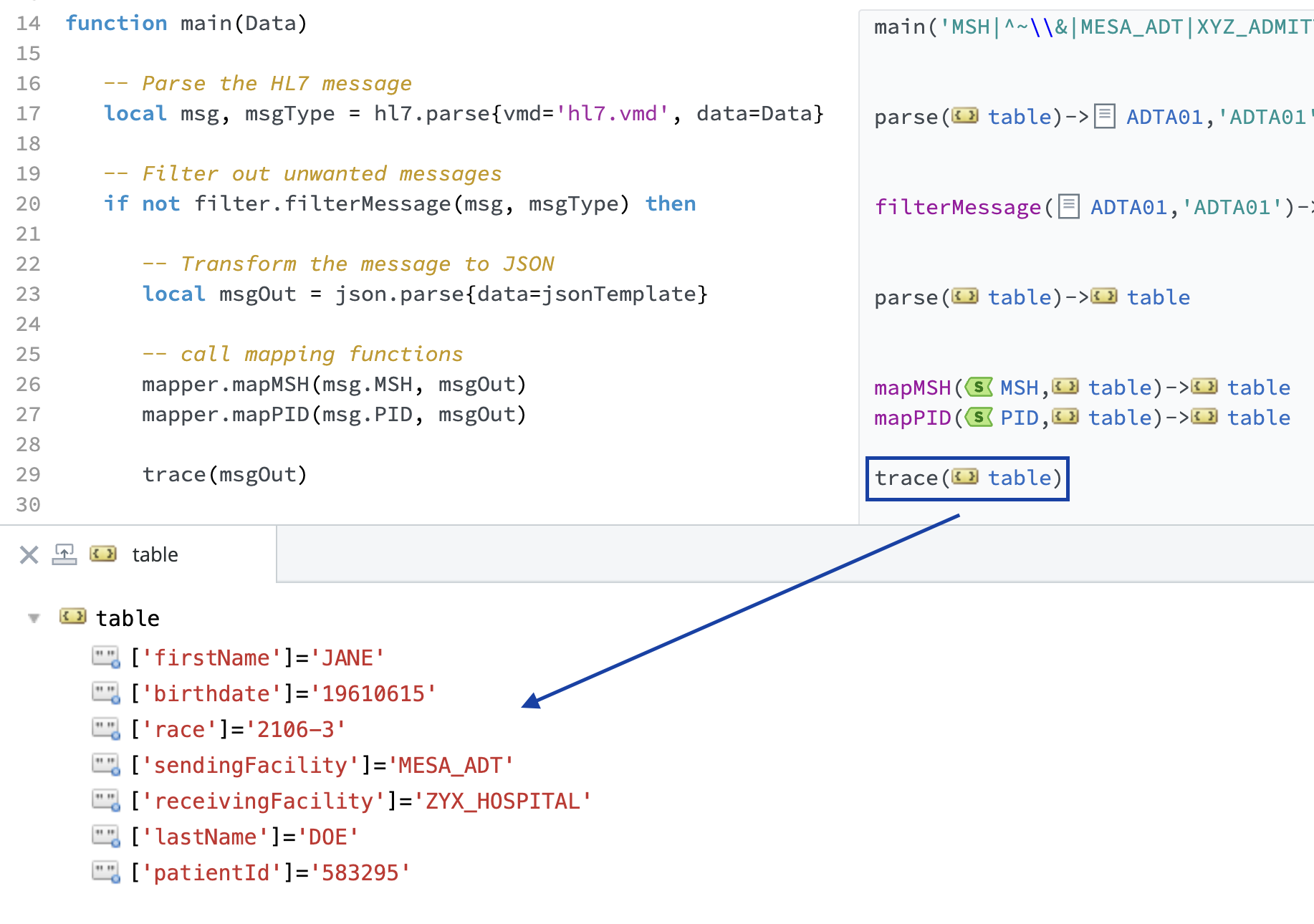Open the ADTA01 message icon in filterMessage annotation
The image size is (1314, 924).
pyautogui.click(x=1069, y=207)
